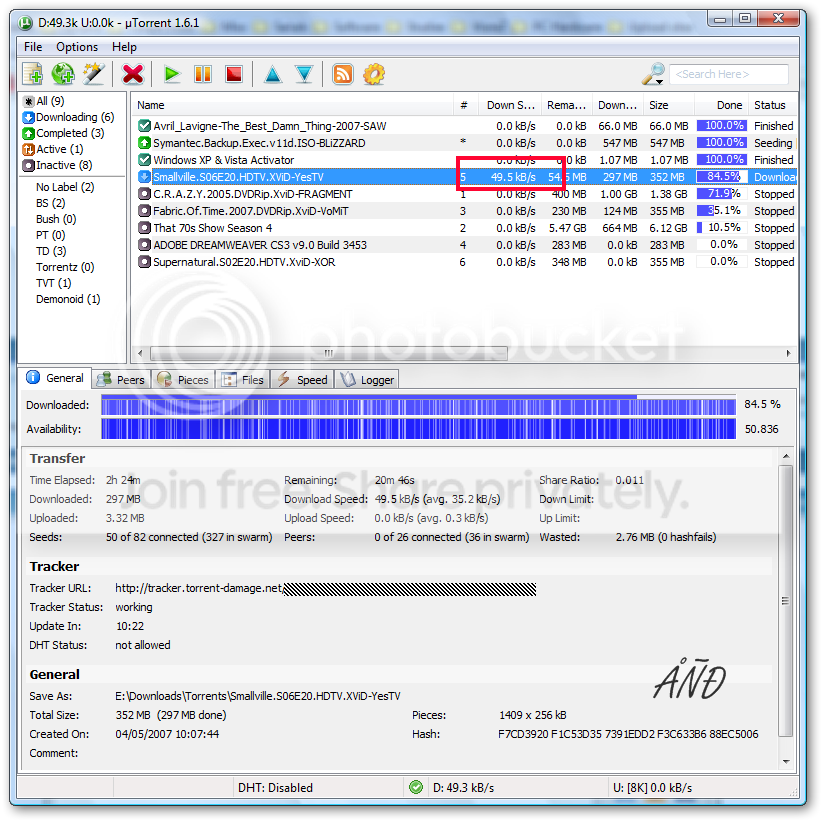
Task: Select All (9) category
Action: (x=44, y=101)
